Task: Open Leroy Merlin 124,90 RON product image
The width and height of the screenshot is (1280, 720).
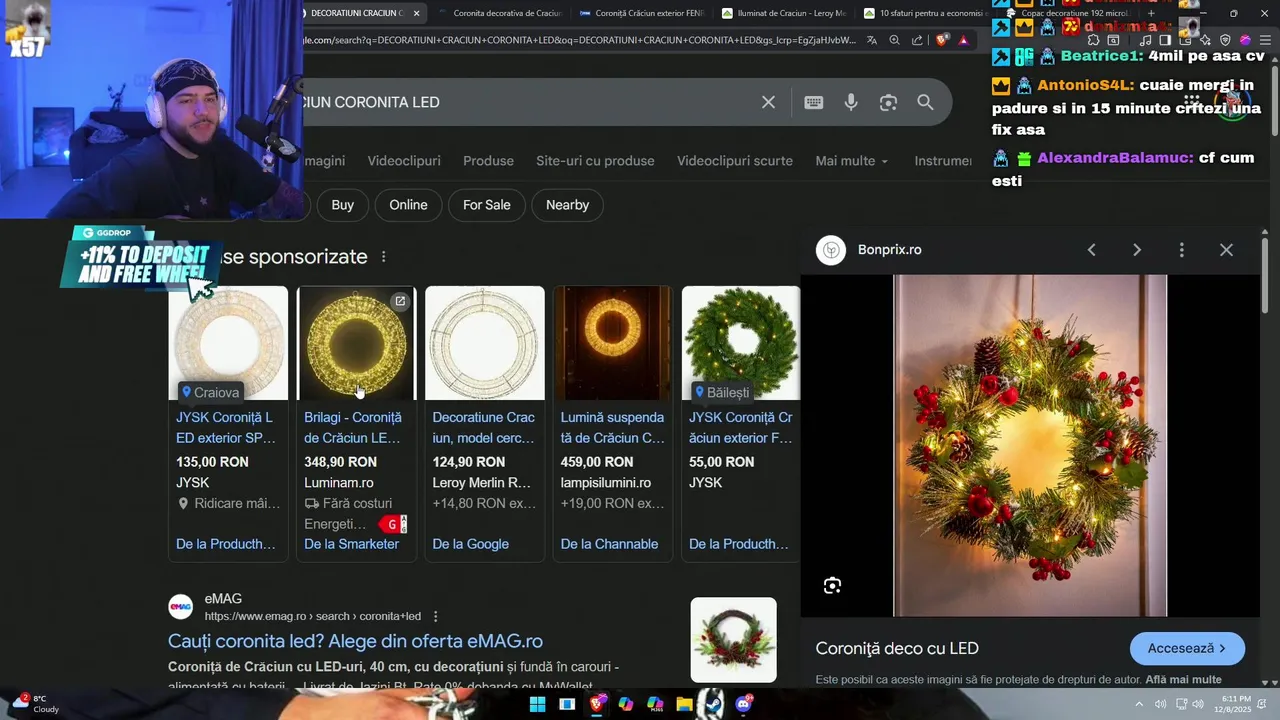Action: pyautogui.click(x=485, y=343)
